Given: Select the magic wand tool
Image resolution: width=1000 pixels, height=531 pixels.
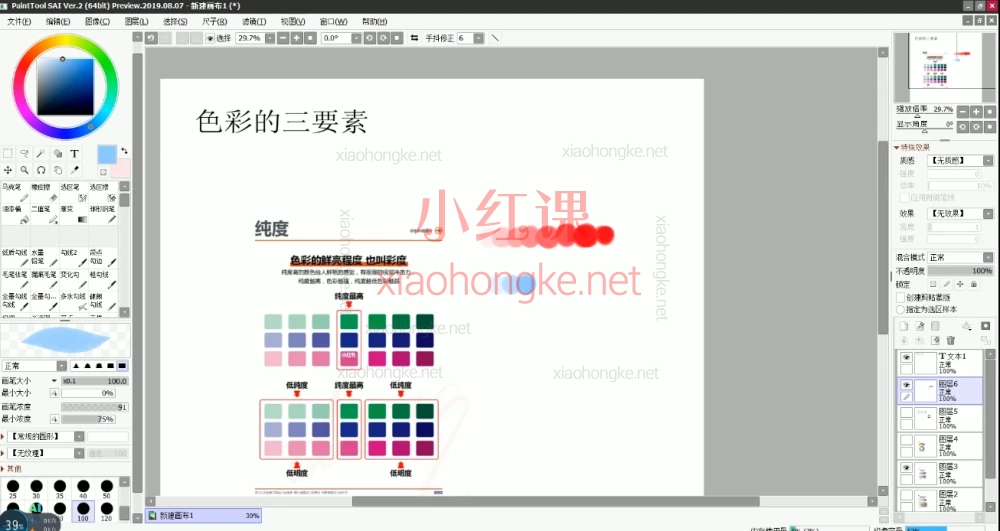Looking at the screenshot, I should coord(41,154).
